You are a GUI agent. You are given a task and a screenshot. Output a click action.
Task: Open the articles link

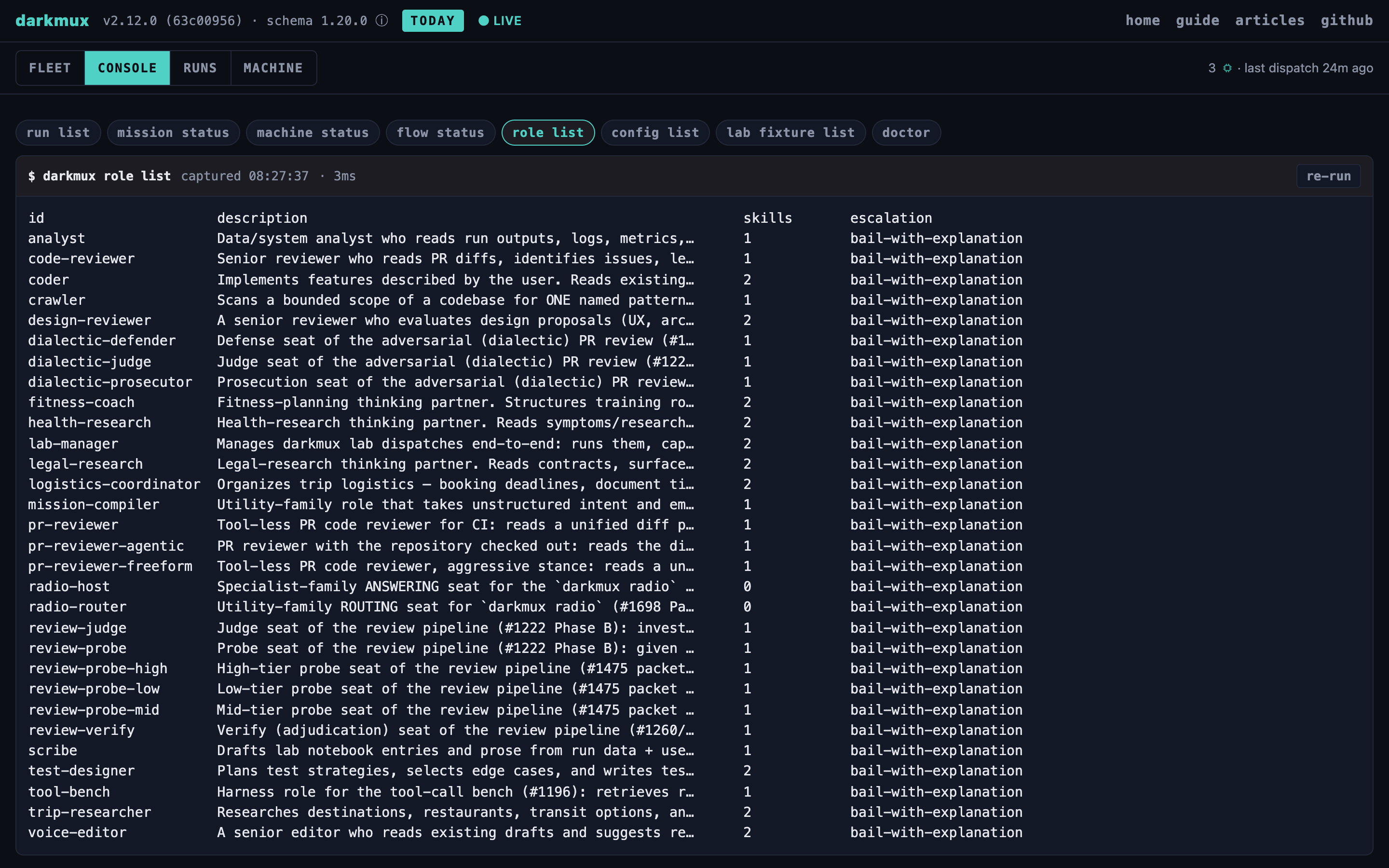click(1269, 21)
